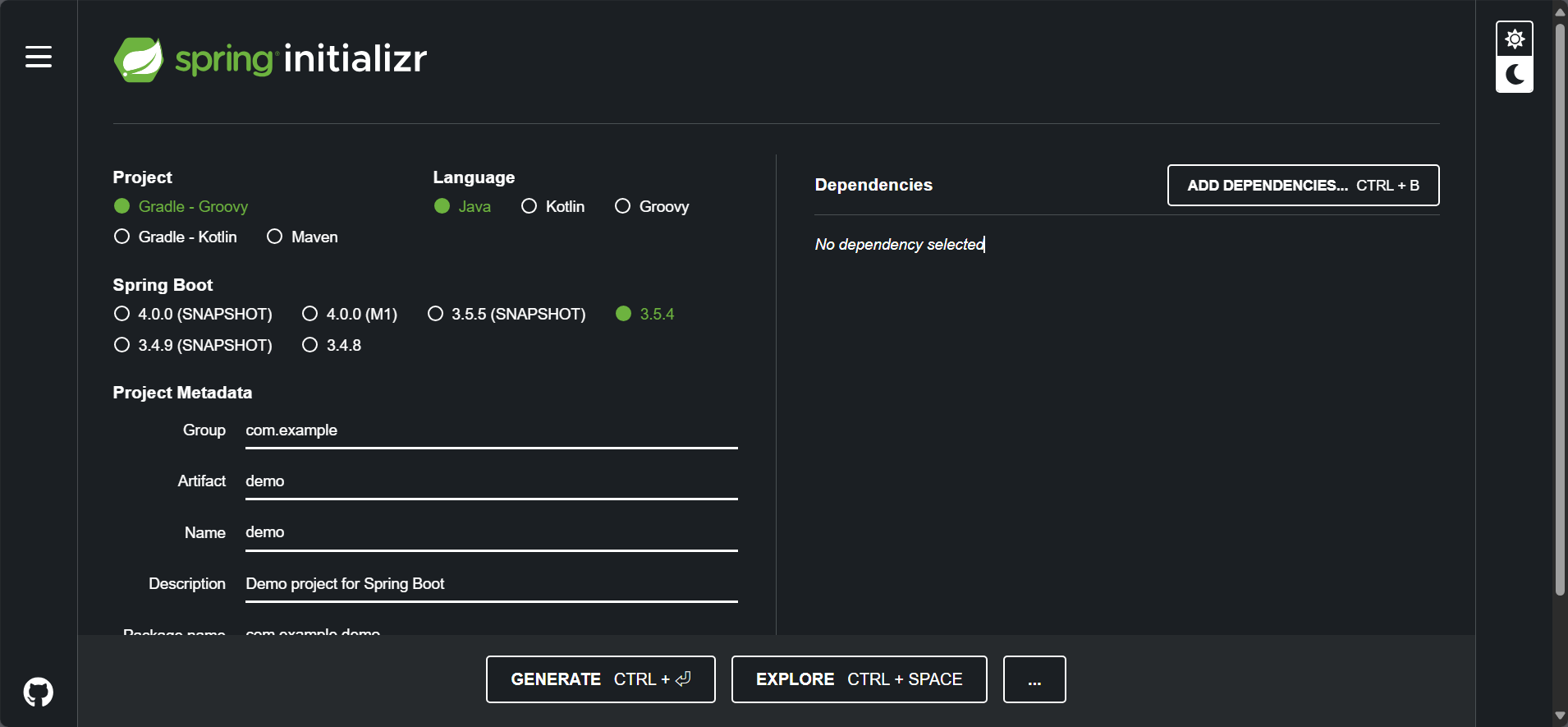Select Spring Boot 4.0.0 (SNAPSHOT)

pyautogui.click(x=193, y=314)
